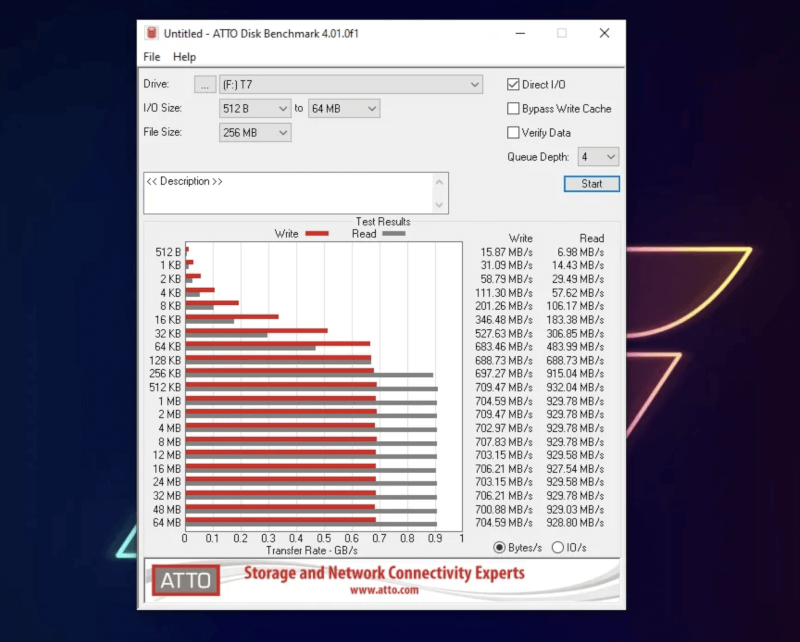Enable the Verify Data checkbox
Image resolution: width=800 pixels, height=642 pixels.
513,133
